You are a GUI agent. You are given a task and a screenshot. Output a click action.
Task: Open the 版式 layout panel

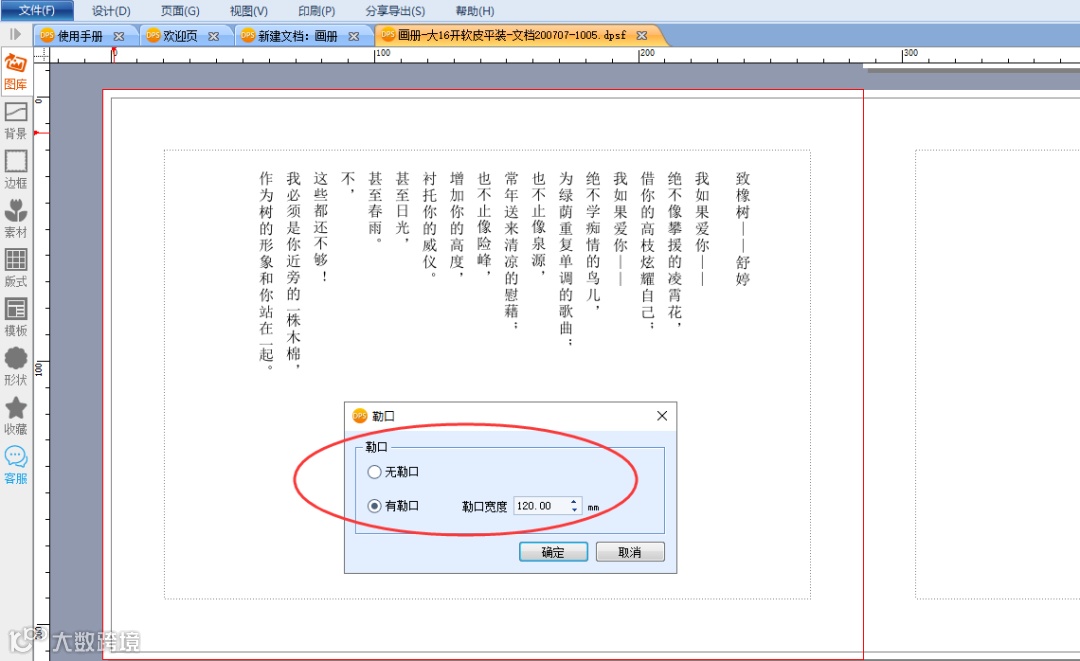(x=15, y=268)
